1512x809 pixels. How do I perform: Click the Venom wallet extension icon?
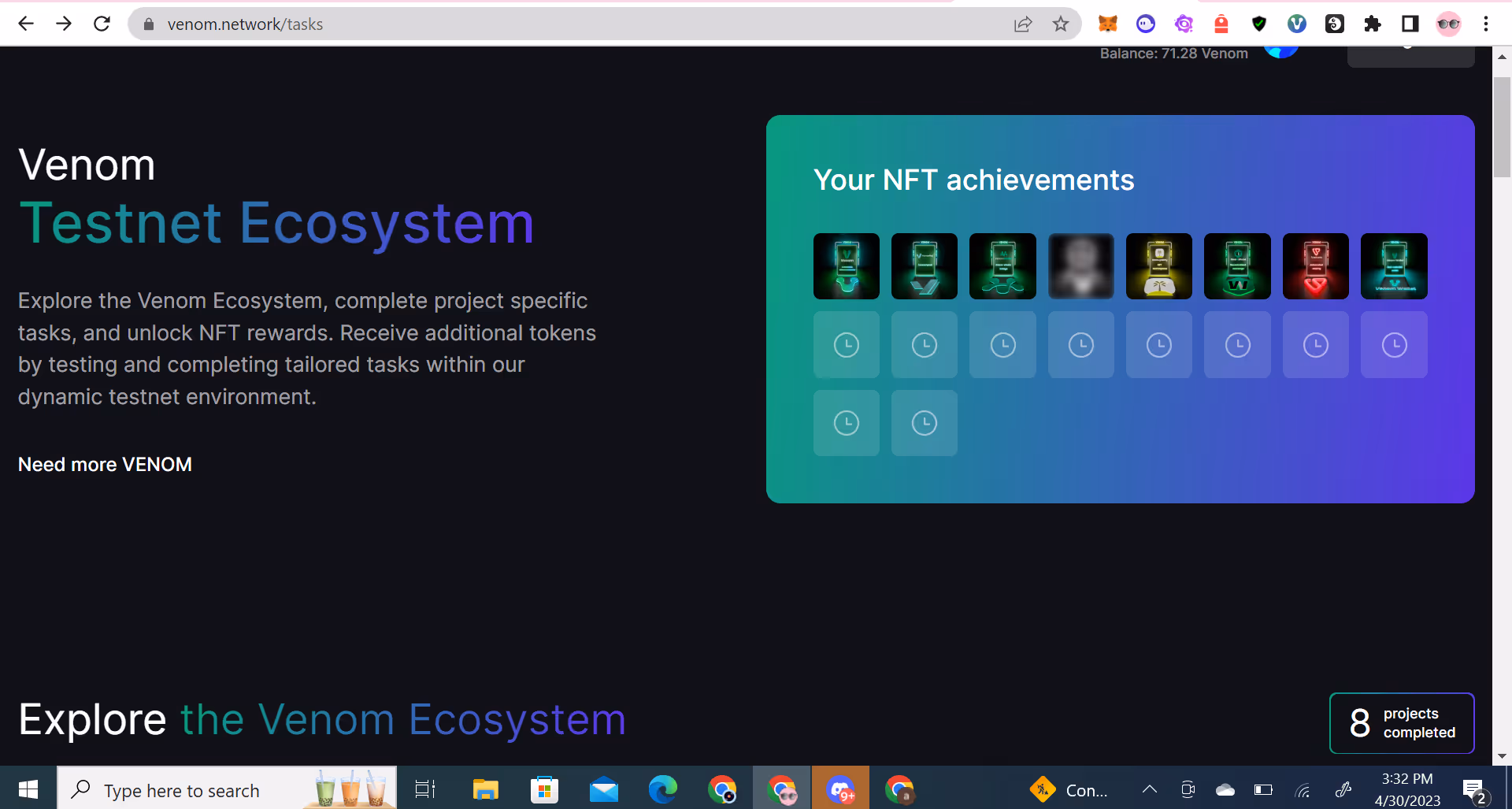(1296, 24)
